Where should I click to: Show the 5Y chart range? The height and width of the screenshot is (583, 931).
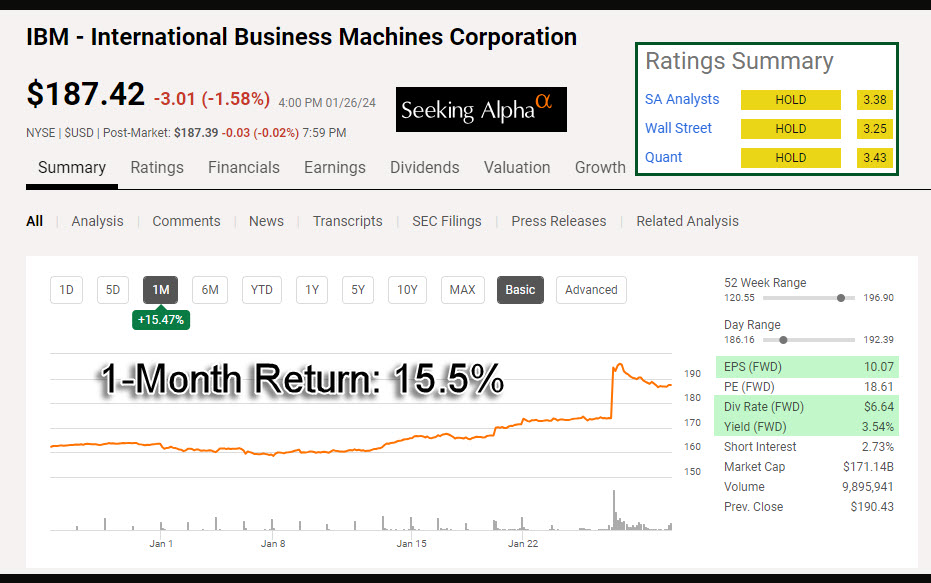(358, 290)
